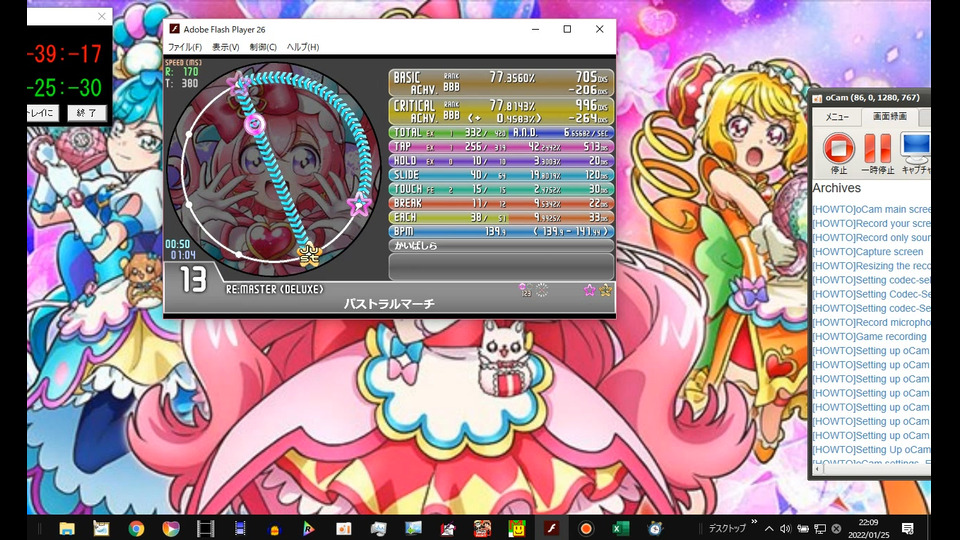
Task: Stop recording with the red 停止 button
Action: click(x=839, y=154)
